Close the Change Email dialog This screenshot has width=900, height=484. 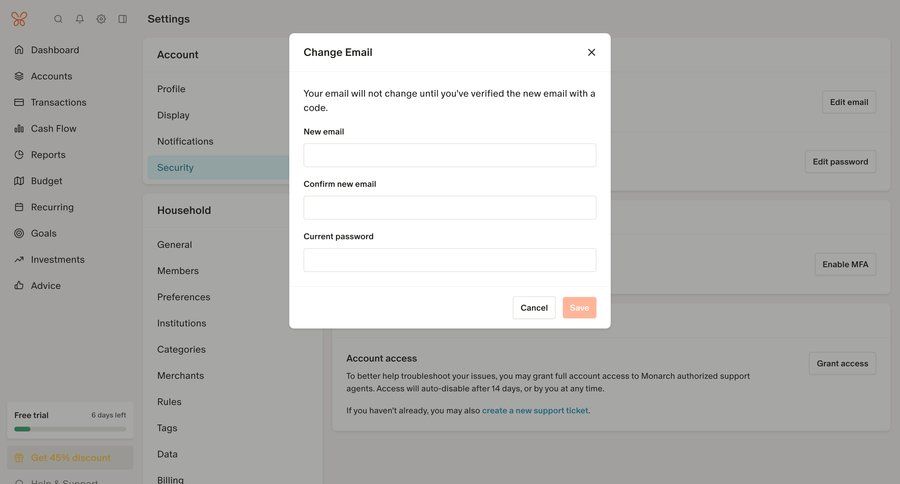591,52
